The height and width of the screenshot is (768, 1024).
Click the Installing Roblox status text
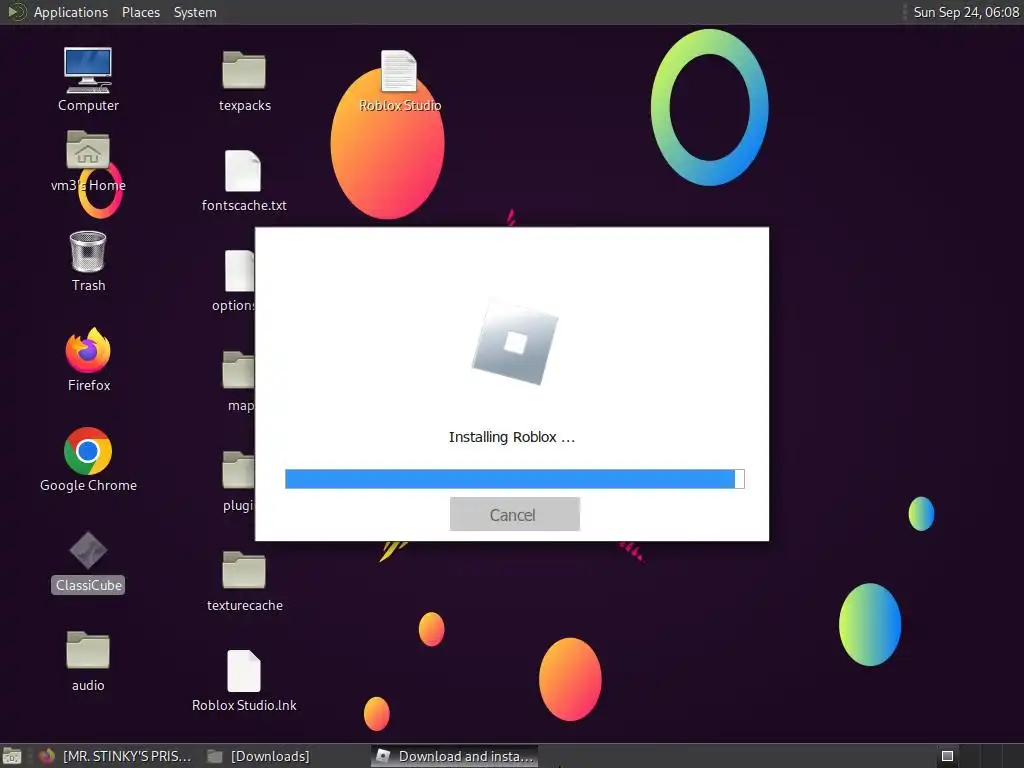click(512, 437)
